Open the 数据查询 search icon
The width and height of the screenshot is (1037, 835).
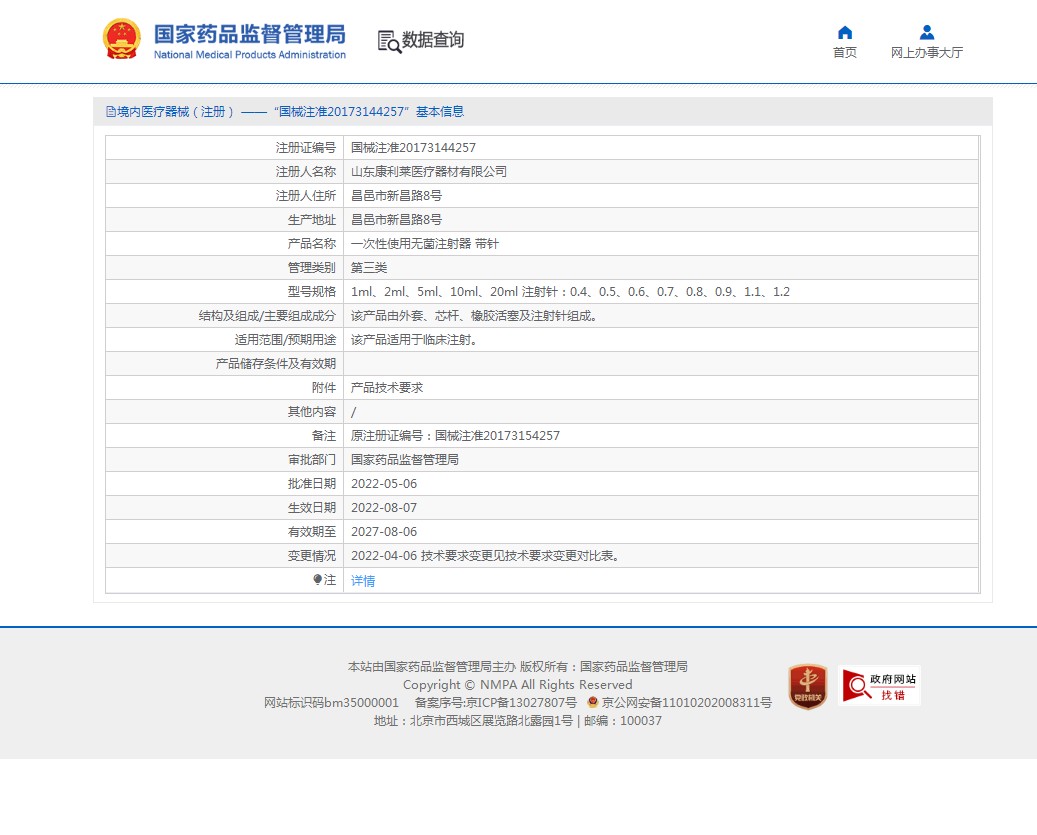390,41
